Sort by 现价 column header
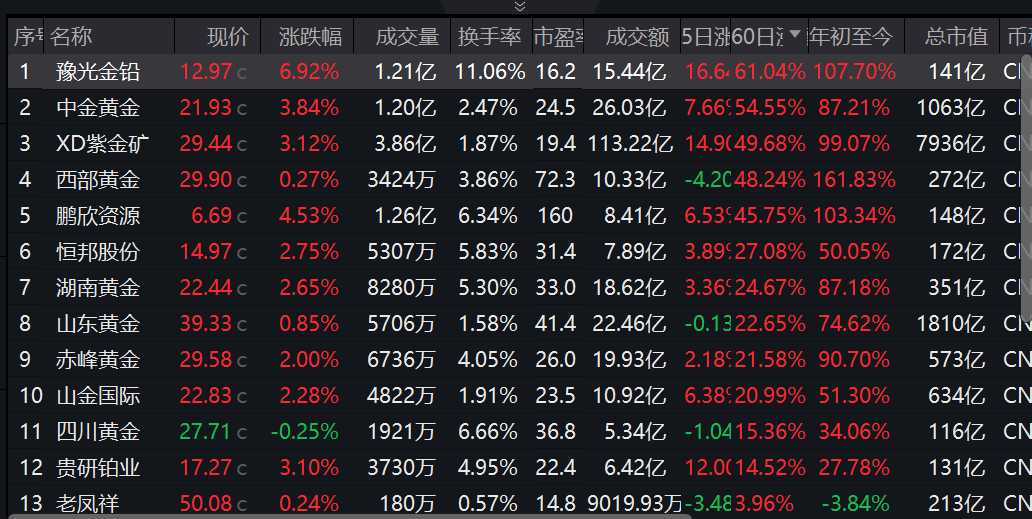This screenshot has height=519, width=1032. [x=227, y=37]
